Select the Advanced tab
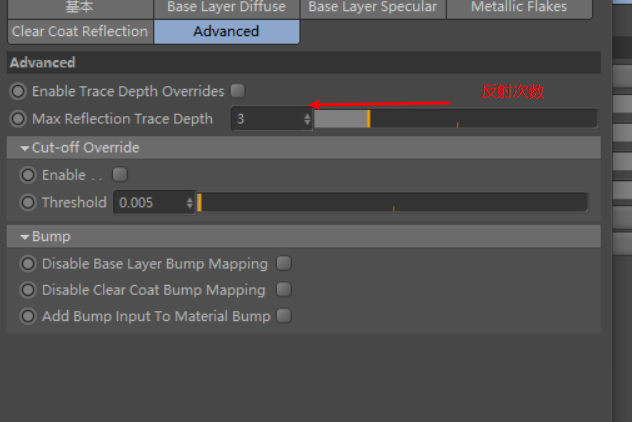Image resolution: width=632 pixels, height=422 pixels. [227, 31]
